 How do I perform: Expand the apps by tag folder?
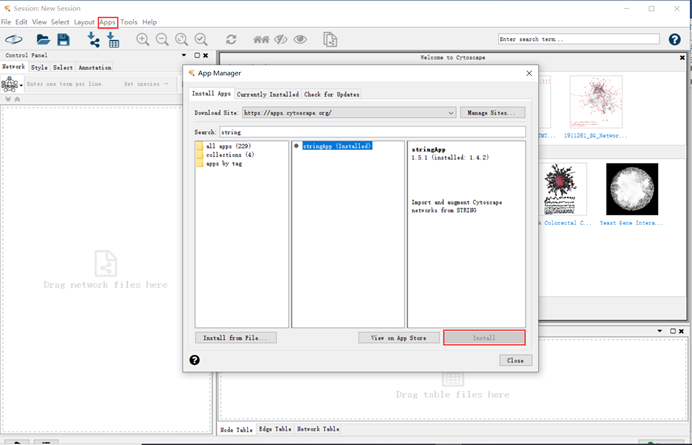point(219,164)
